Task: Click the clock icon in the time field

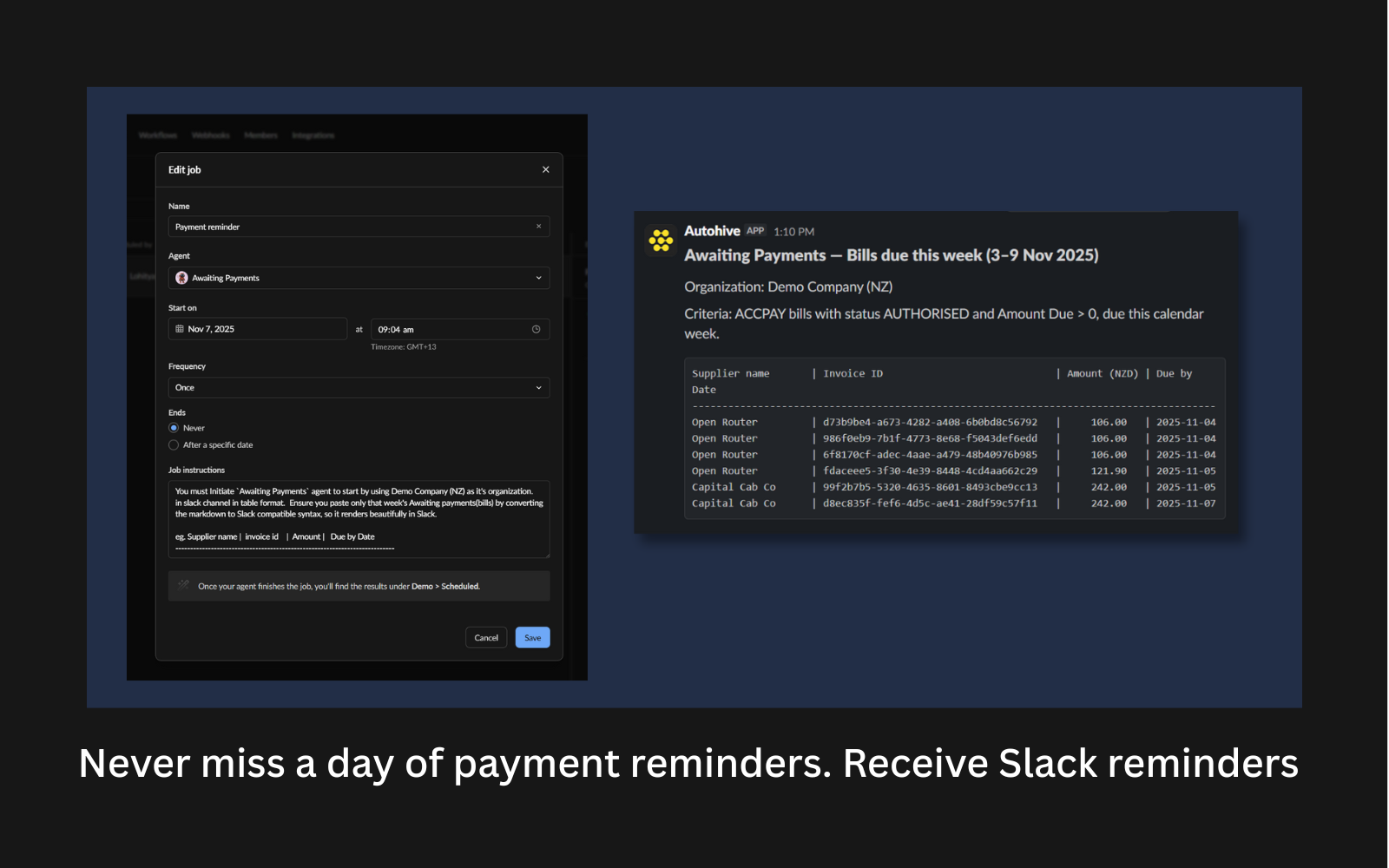Action: [x=536, y=329]
